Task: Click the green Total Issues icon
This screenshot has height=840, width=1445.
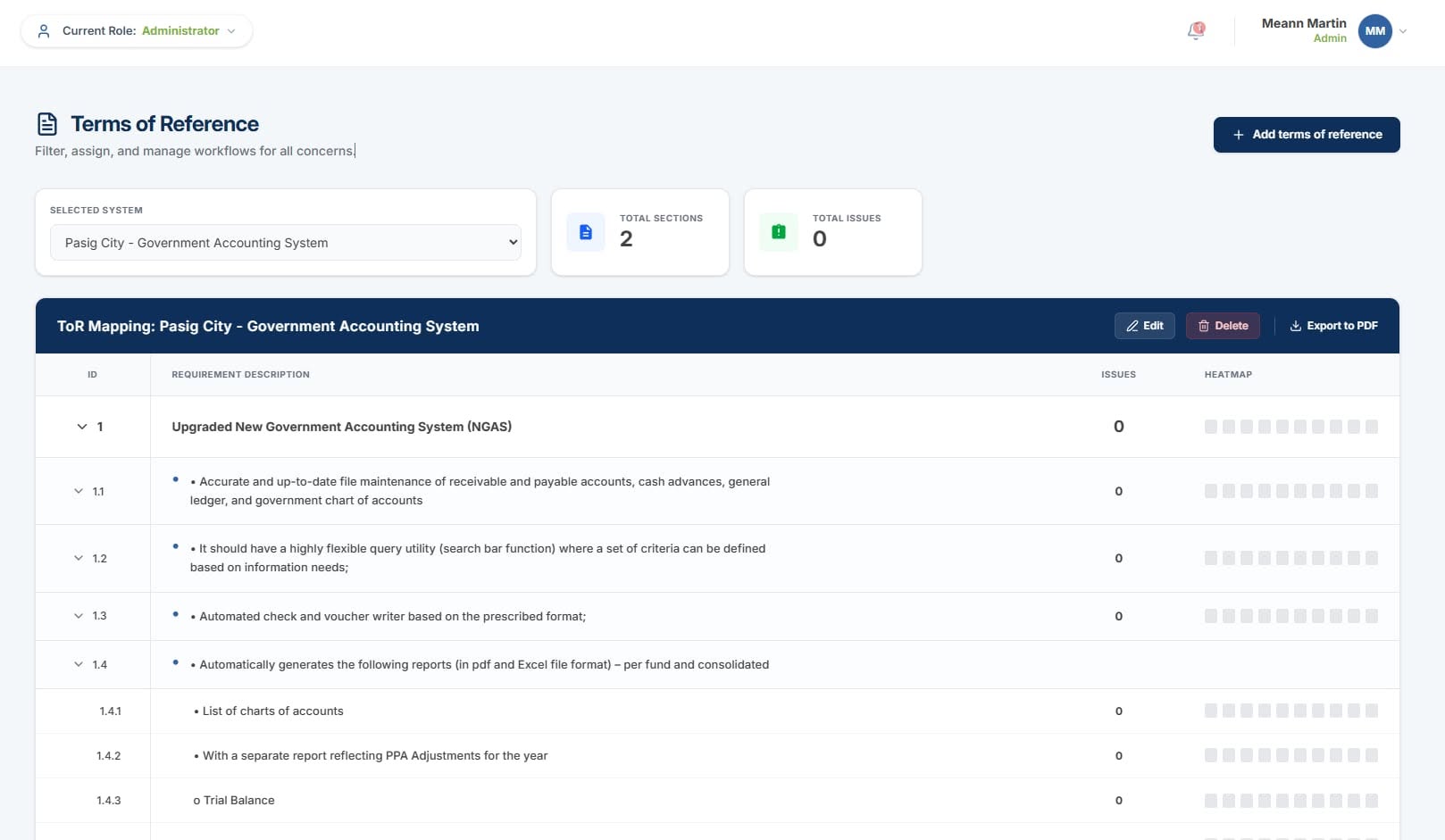Action: point(779,232)
